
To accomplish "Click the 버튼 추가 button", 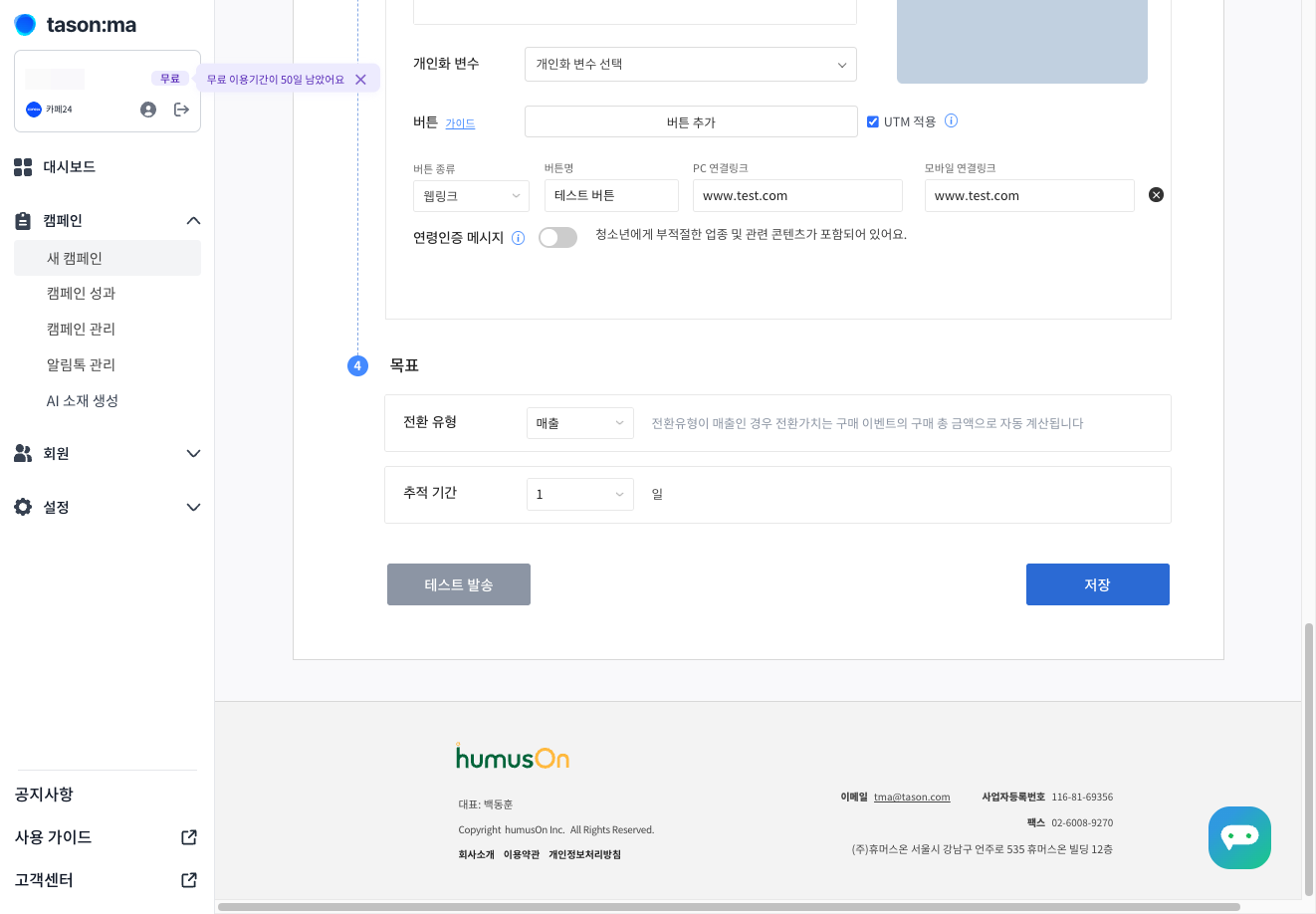I will click(691, 121).
